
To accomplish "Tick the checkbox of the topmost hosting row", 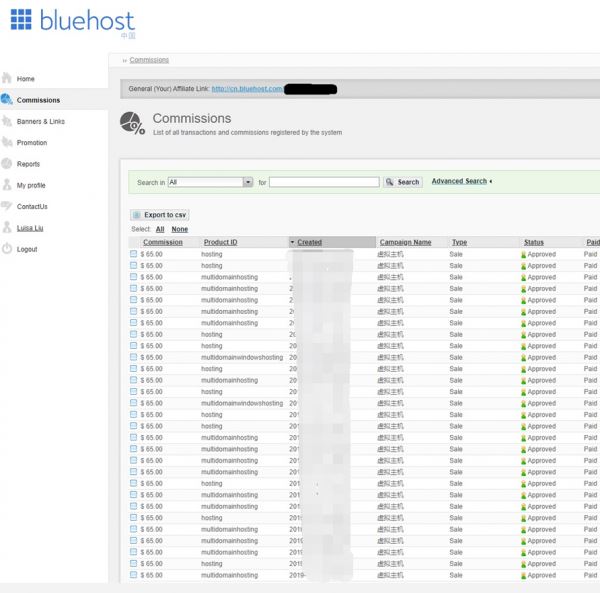I will tap(133, 254).
